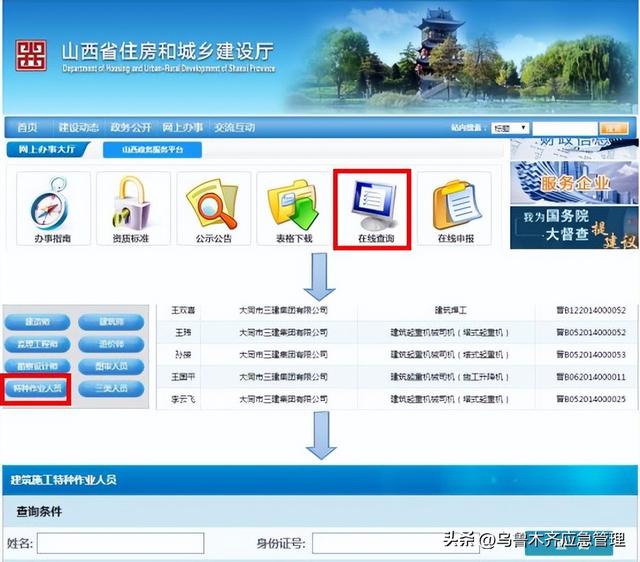The image size is (640, 562).
Task: Click the 建筑施工特种作业人员 header
Action: tap(64, 480)
